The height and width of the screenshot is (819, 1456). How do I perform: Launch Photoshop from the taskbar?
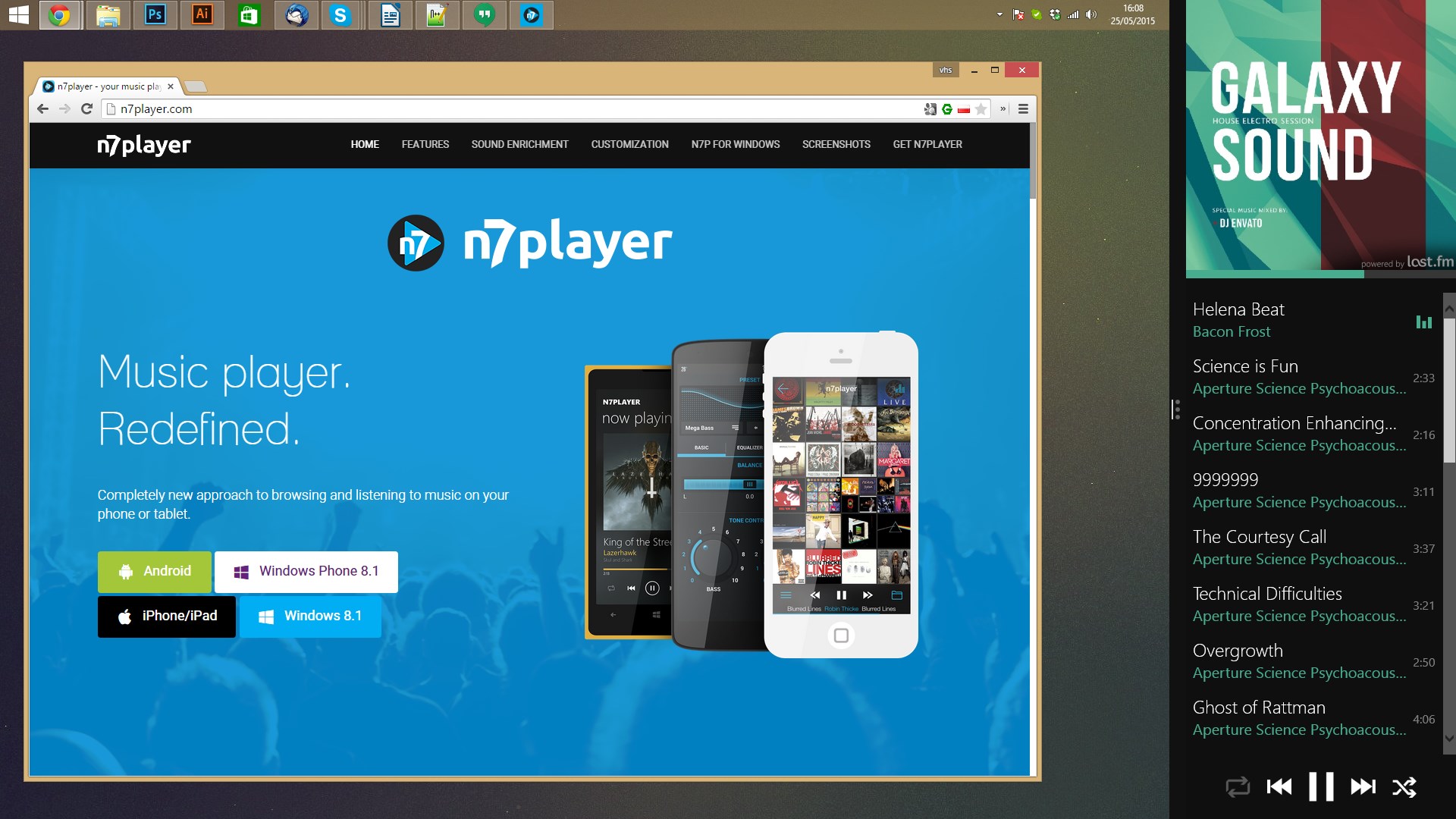(155, 15)
